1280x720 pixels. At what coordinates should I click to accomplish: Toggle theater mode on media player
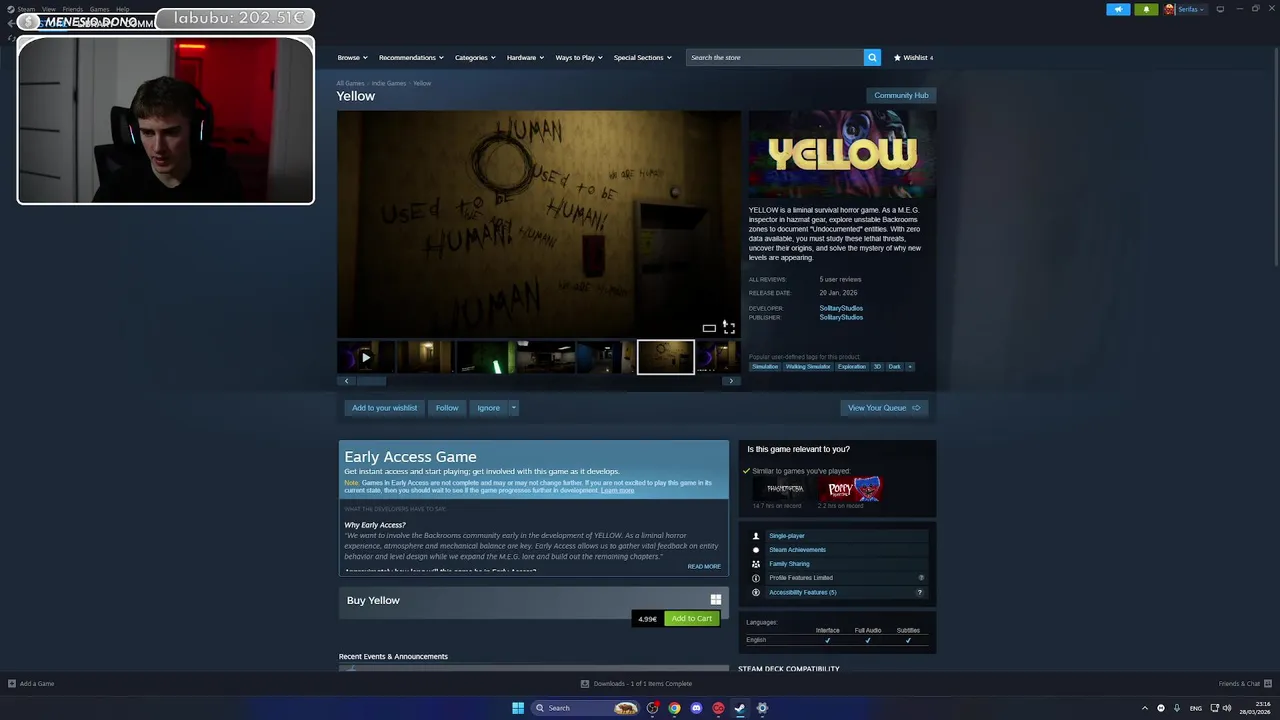709,328
